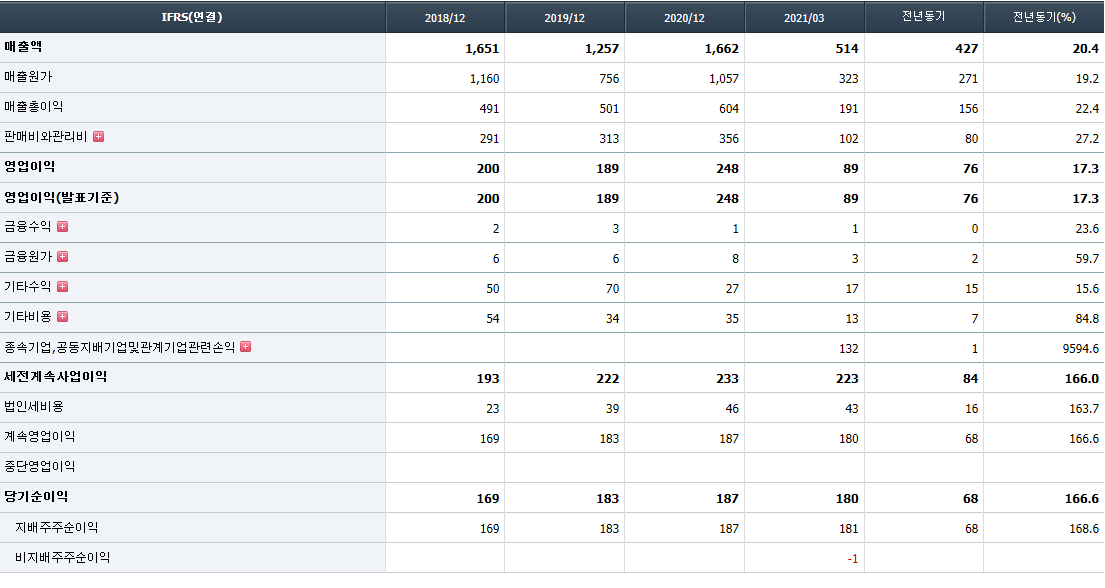Click 매출총이익 growth value 22.4
The image size is (1105, 588).
(1087, 109)
